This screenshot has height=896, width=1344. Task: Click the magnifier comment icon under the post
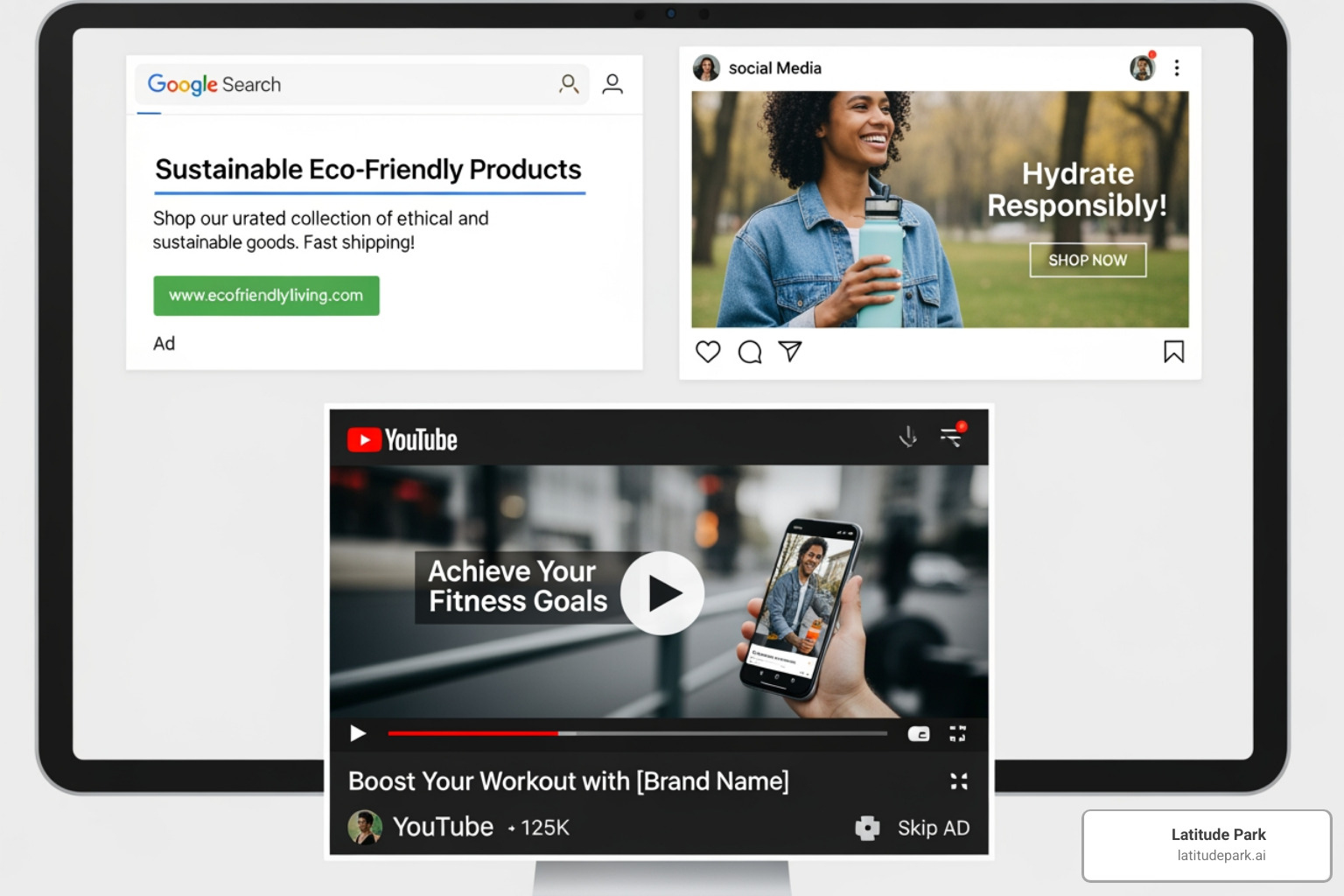click(x=749, y=352)
